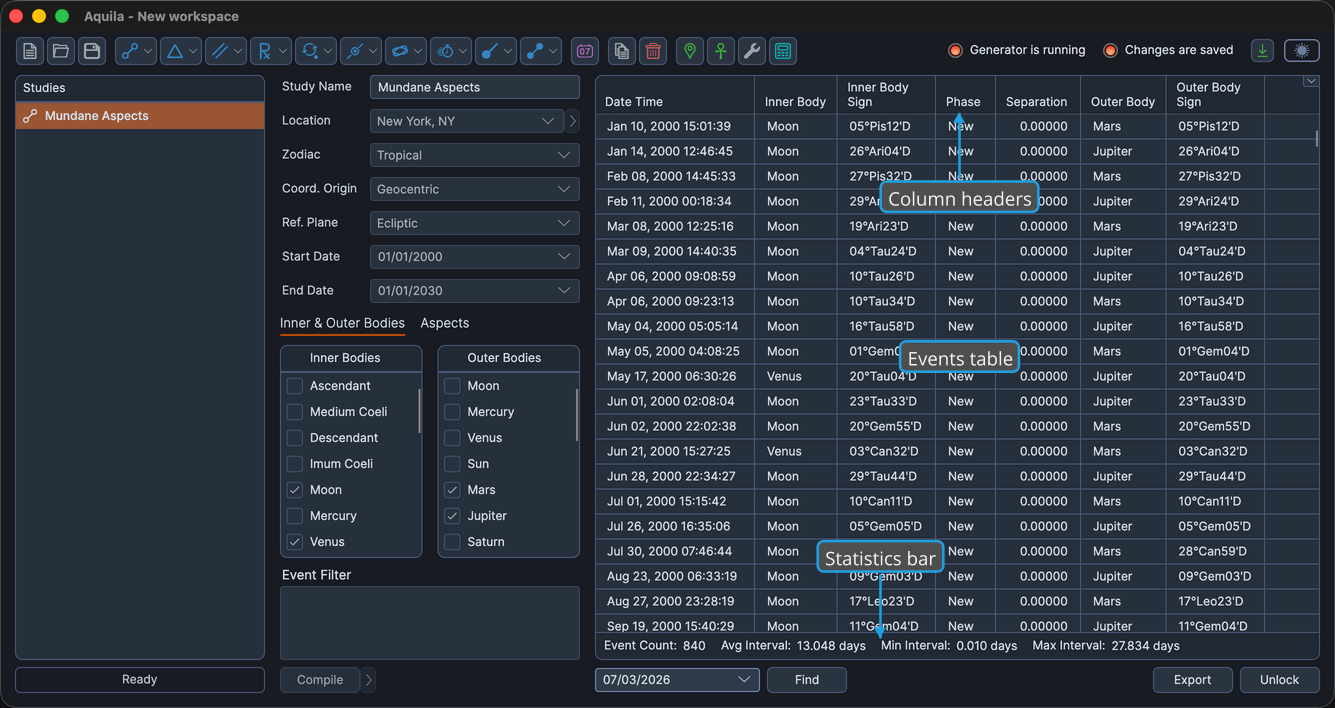Click the arrow button beside the Location field
Viewport: 1335px width, 708px height.
pyautogui.click(x=573, y=121)
